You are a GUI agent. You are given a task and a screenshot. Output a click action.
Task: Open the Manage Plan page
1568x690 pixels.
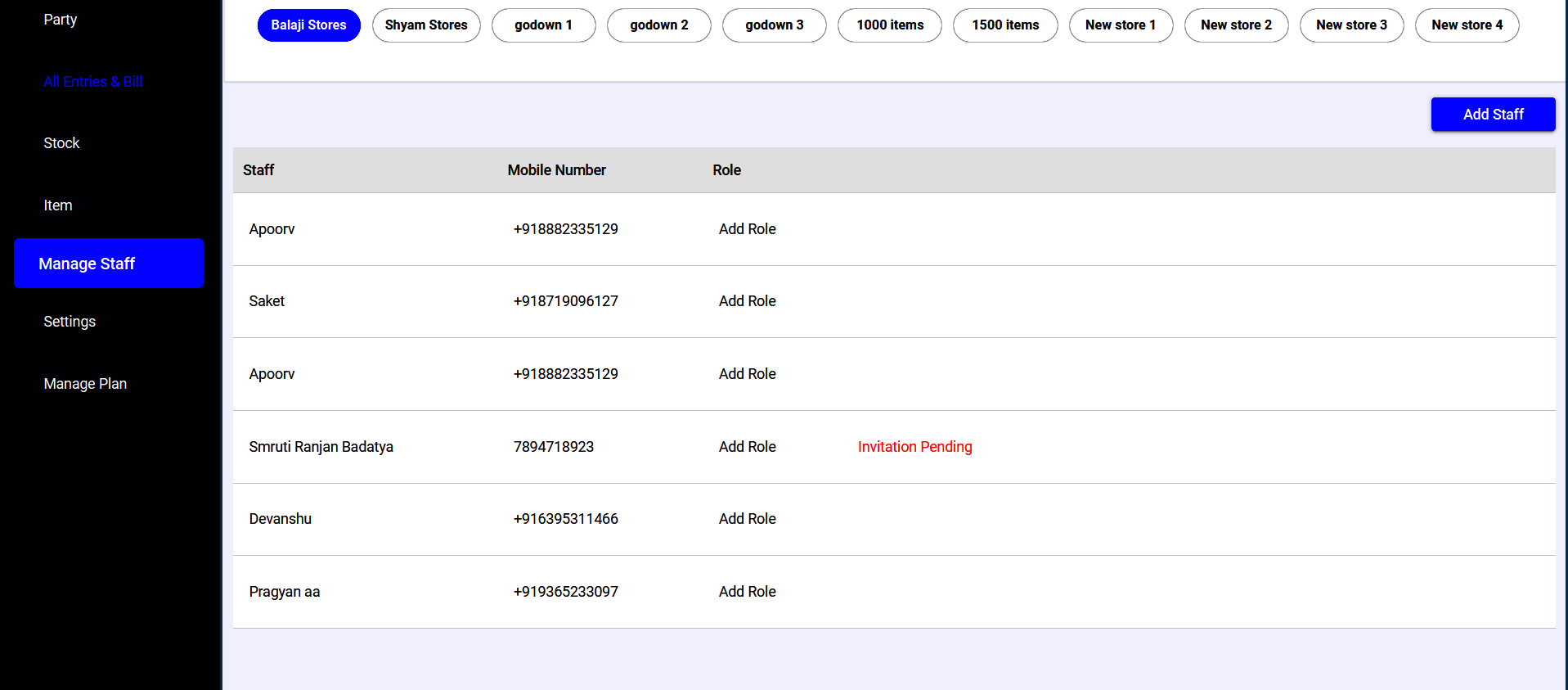[85, 384]
